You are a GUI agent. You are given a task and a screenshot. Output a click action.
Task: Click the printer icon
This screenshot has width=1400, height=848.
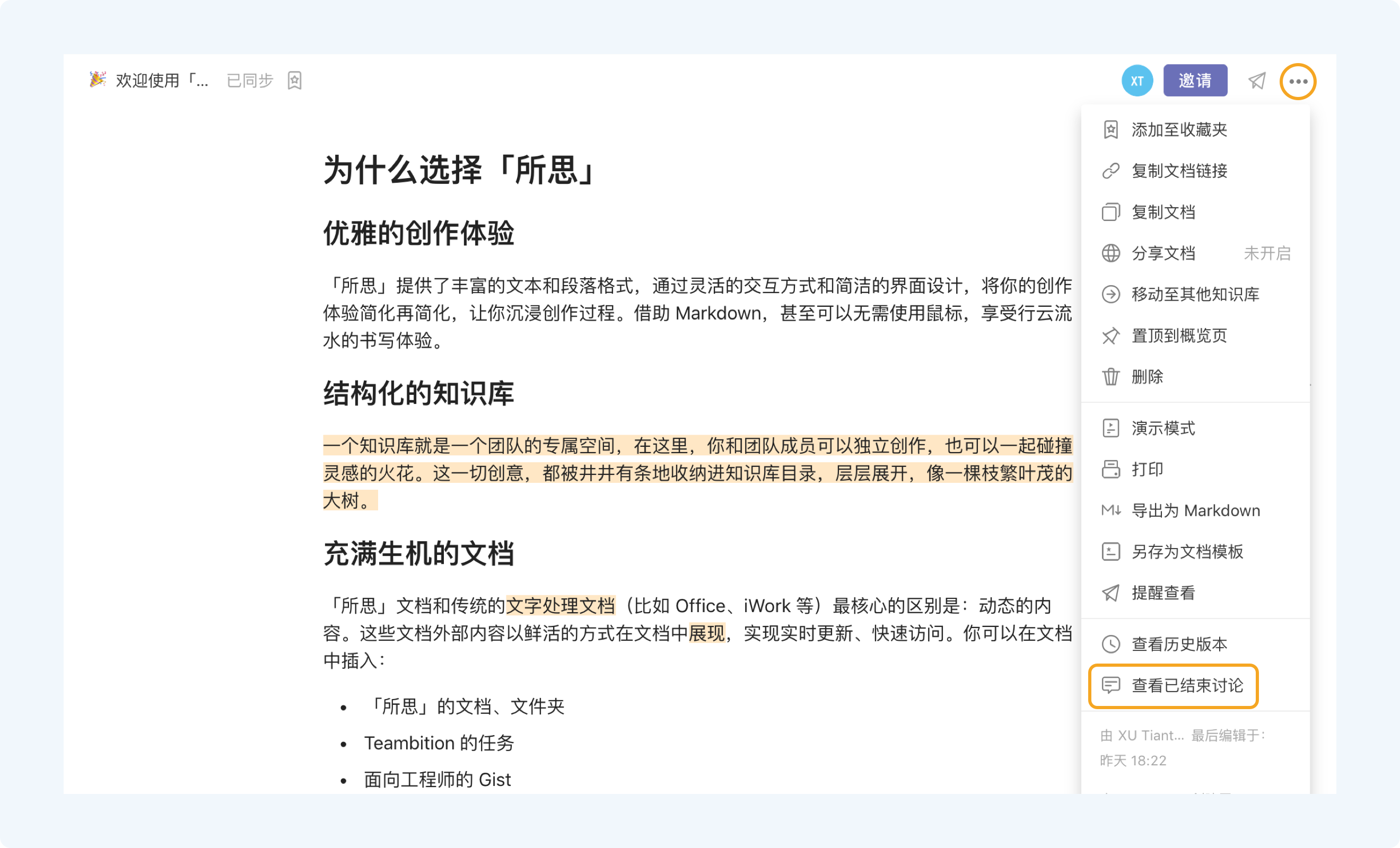point(1111,469)
